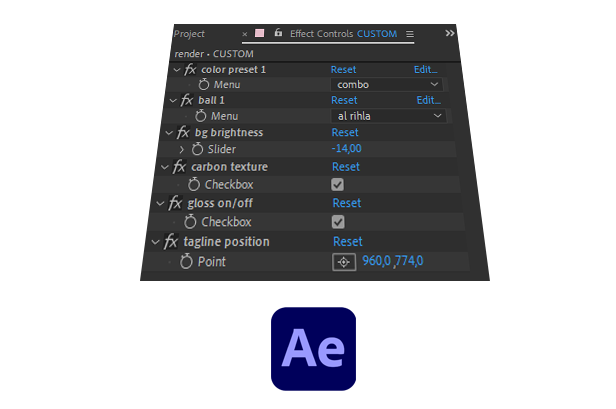This screenshot has width=616, height=409.
Task: Click the lock icon in panel header
Action: pyautogui.click(x=277, y=33)
